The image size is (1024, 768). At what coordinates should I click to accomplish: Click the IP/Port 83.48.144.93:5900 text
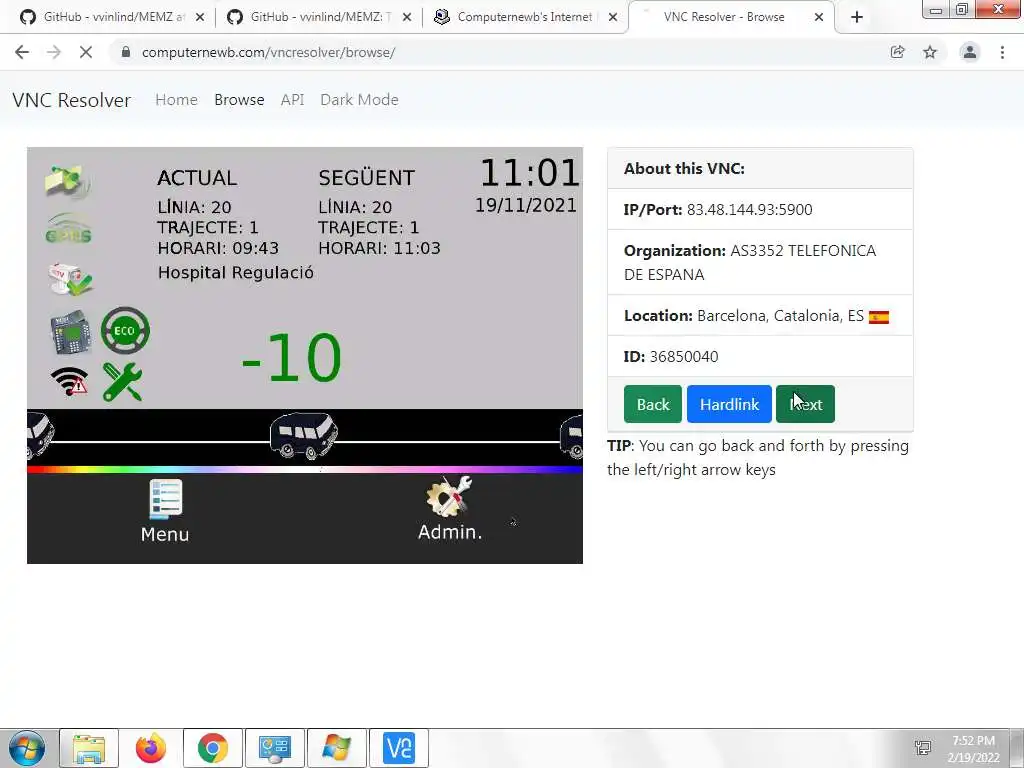(x=718, y=210)
